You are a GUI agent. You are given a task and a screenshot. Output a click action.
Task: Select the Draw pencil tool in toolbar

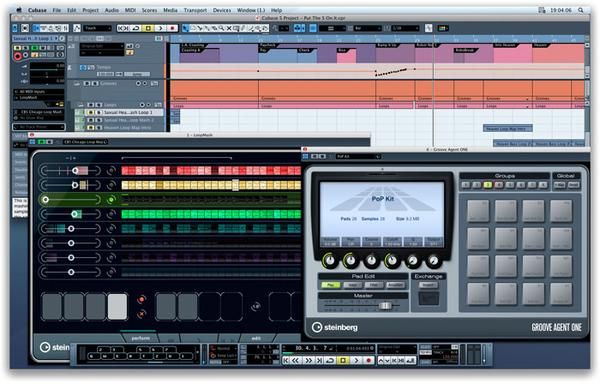243,28
